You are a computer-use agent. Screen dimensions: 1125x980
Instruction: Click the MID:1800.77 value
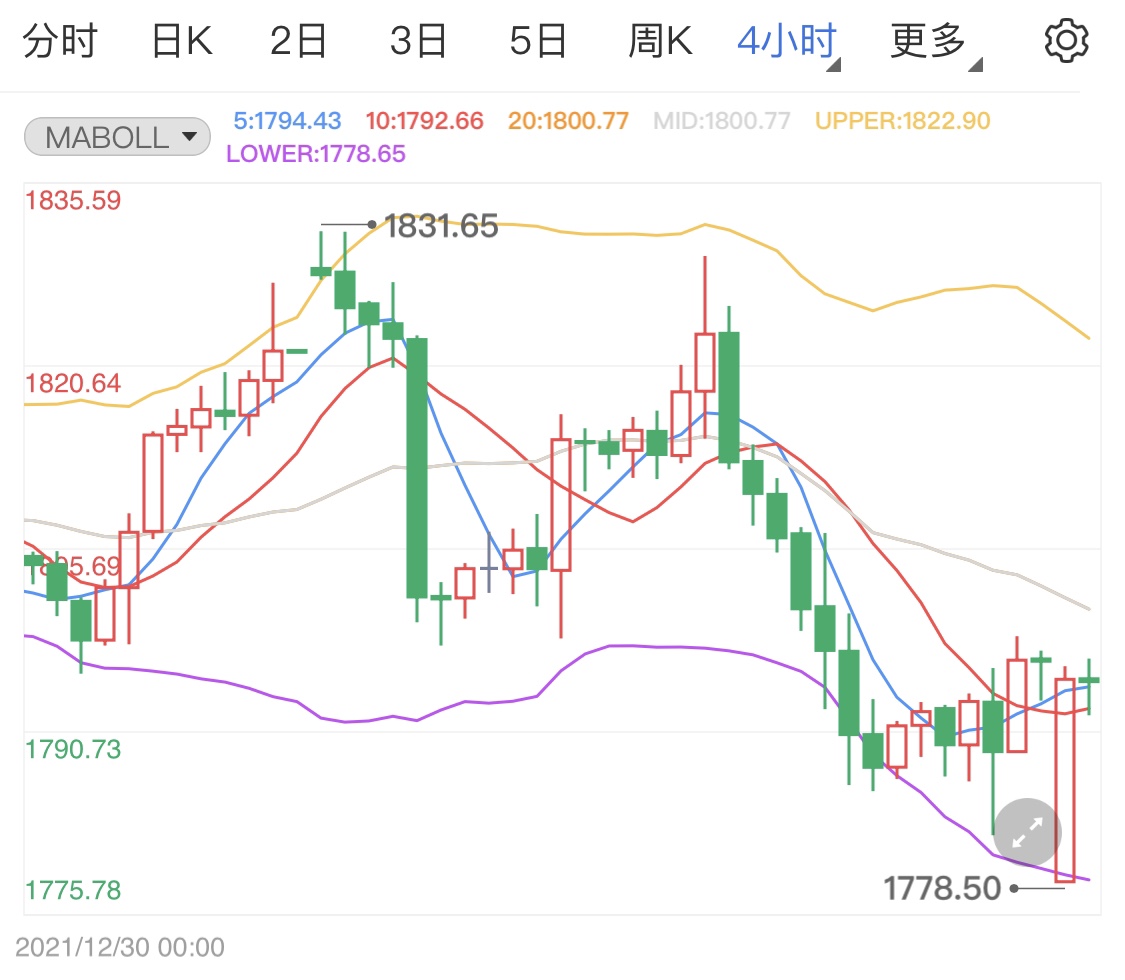click(x=722, y=121)
